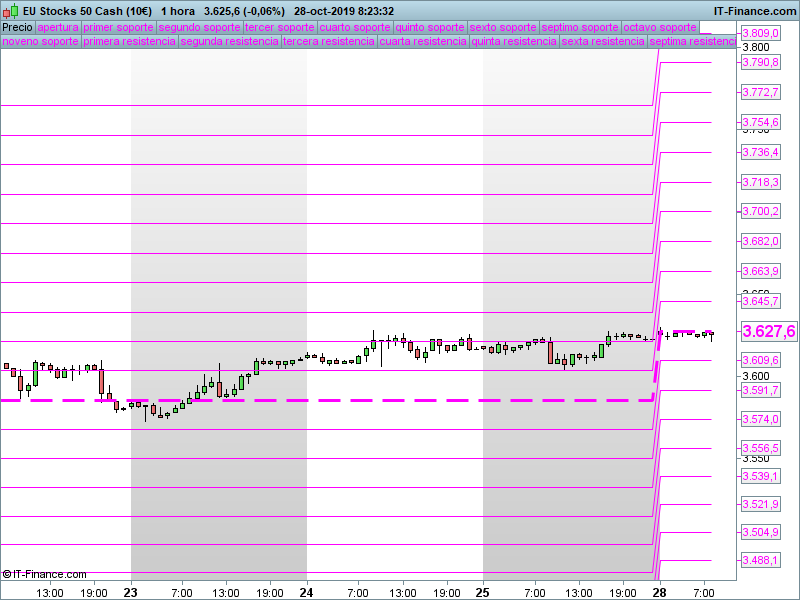Click the 3.809,0 price level tag

(x=761, y=33)
